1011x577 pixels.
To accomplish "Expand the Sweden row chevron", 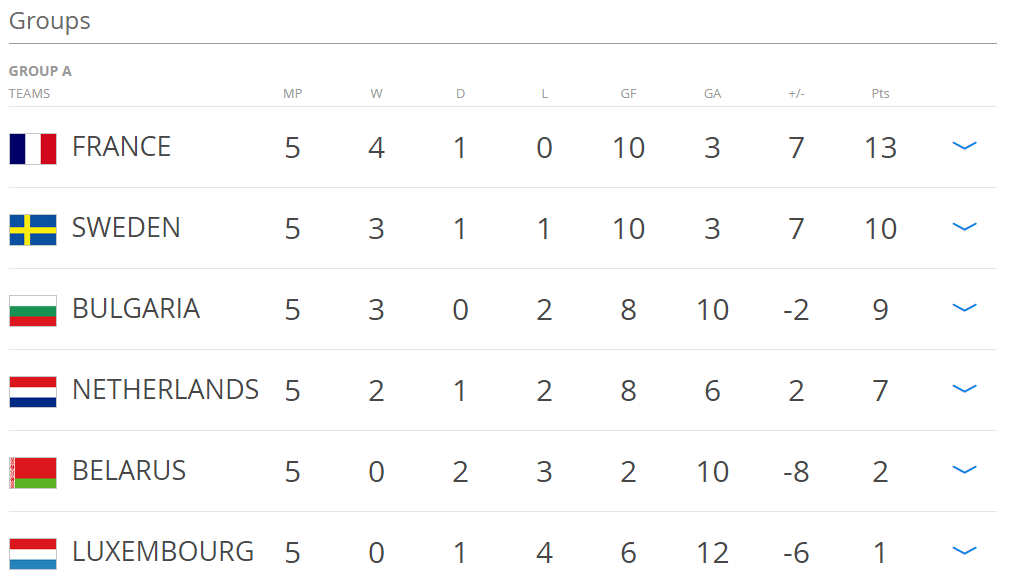I will 964,227.
